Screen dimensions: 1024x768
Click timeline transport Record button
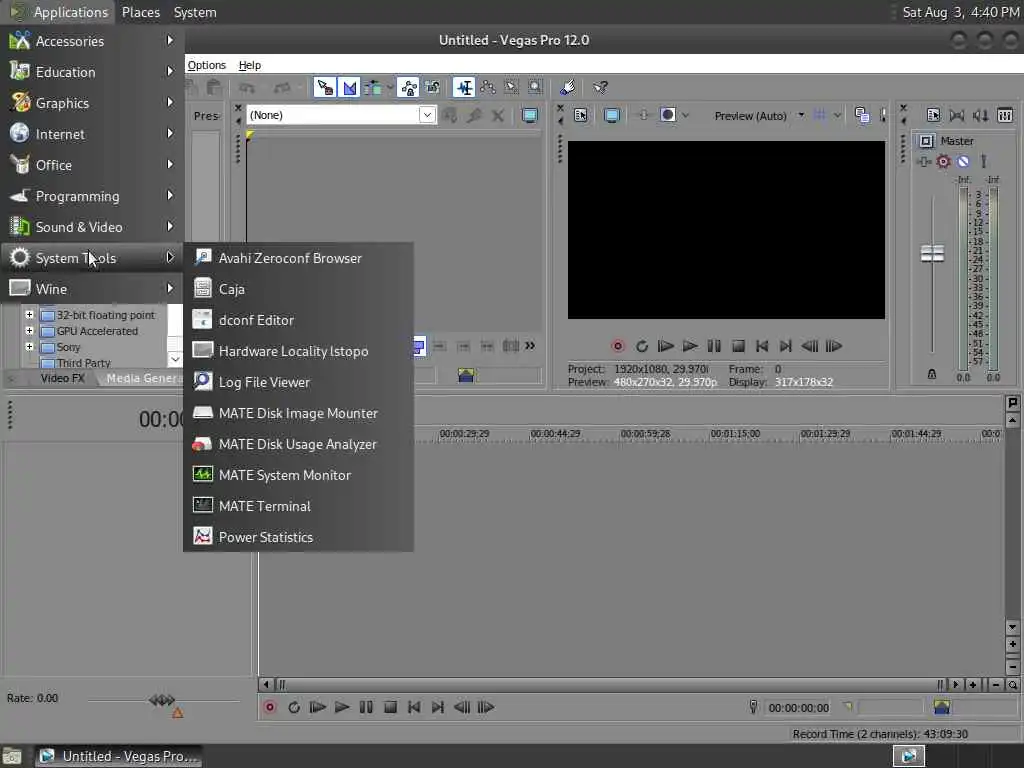(x=270, y=707)
